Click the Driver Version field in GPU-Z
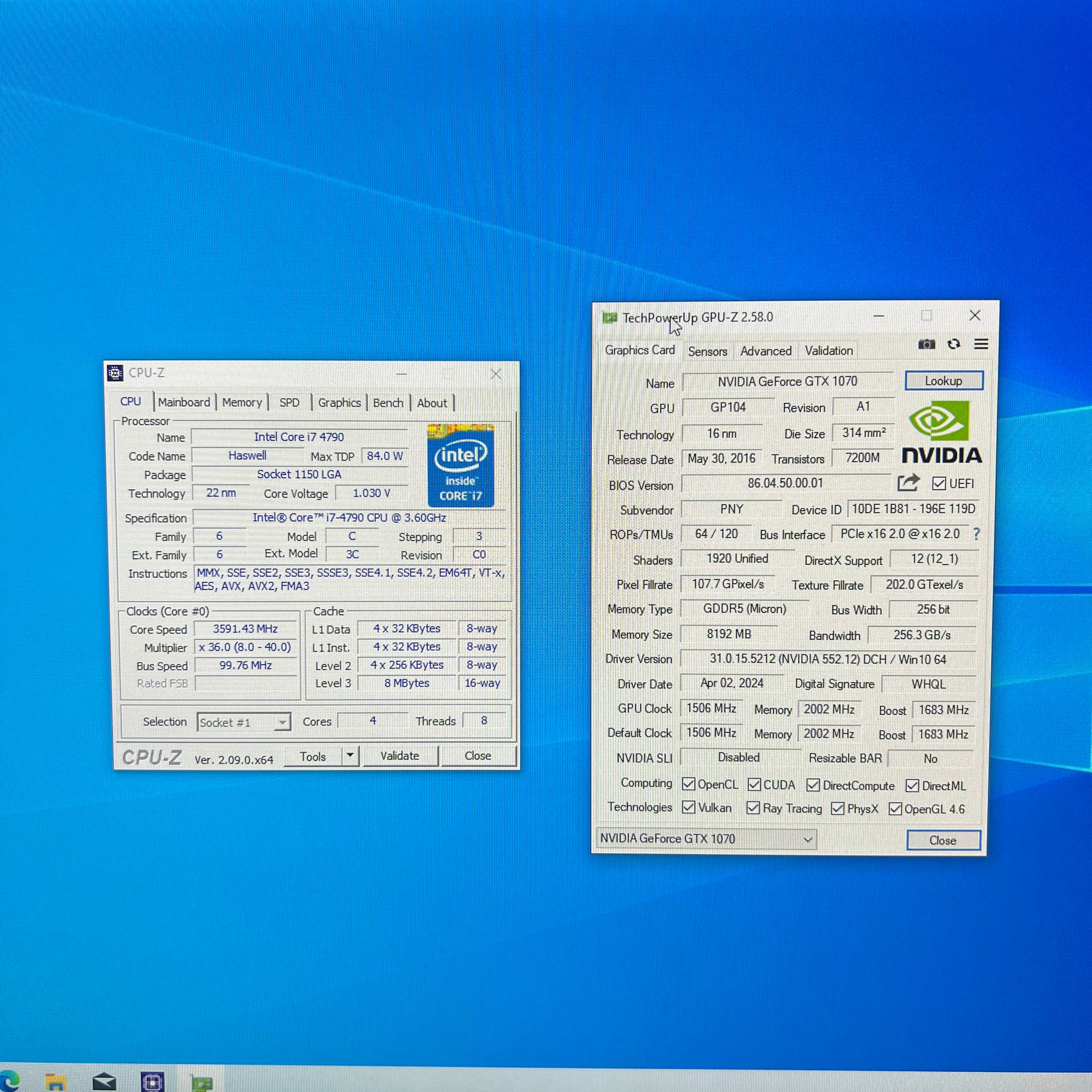Viewport: 1092px width, 1092px height. pyautogui.click(x=828, y=659)
